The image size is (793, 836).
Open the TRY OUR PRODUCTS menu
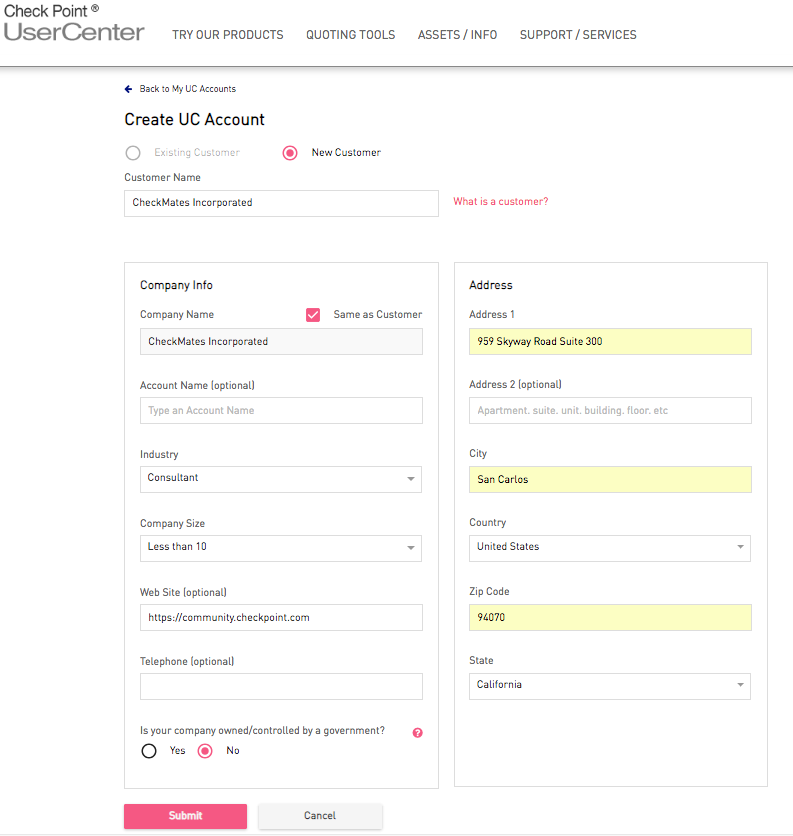click(228, 35)
